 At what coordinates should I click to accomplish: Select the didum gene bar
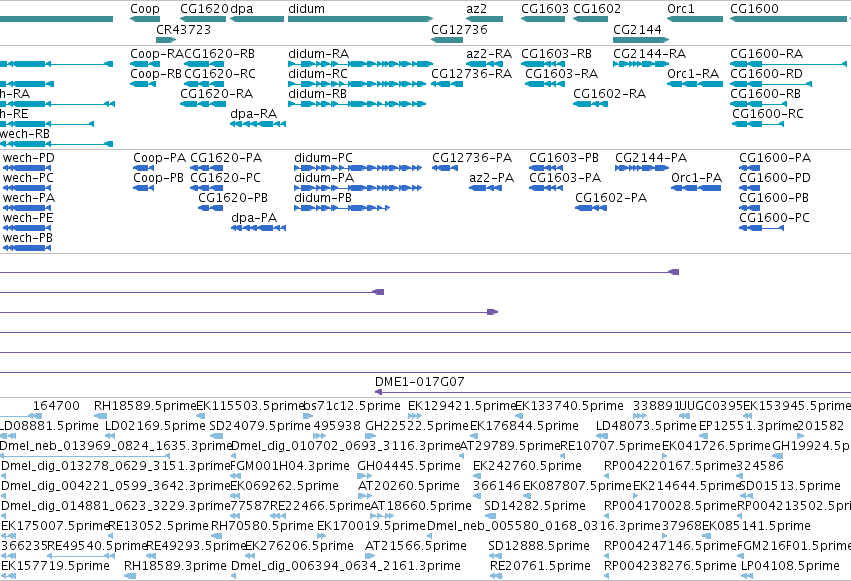pos(360,19)
